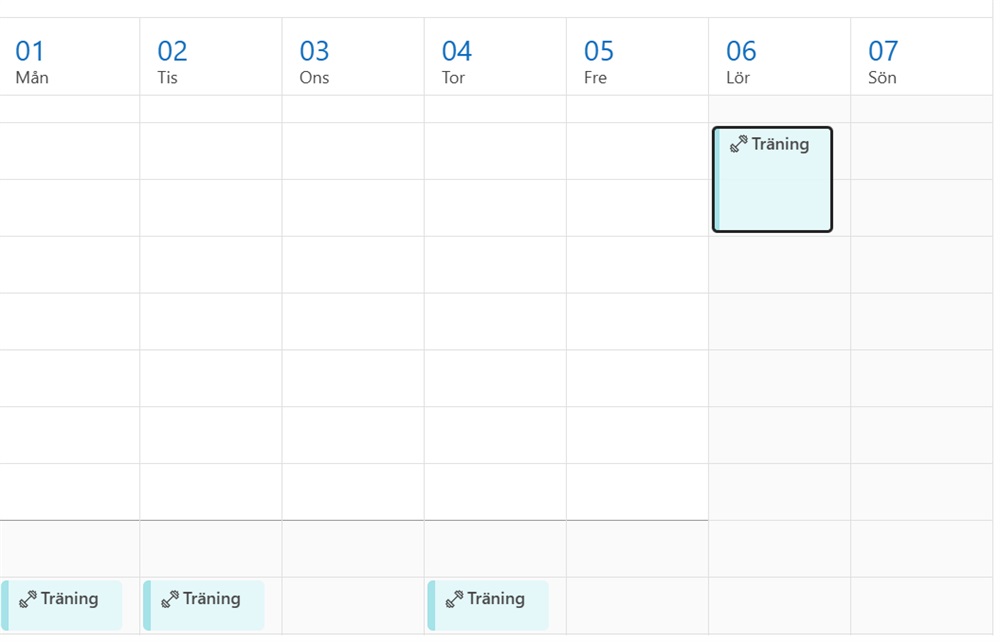
Task: Click the empty Friday slot in the bottom row
Action: (x=637, y=605)
